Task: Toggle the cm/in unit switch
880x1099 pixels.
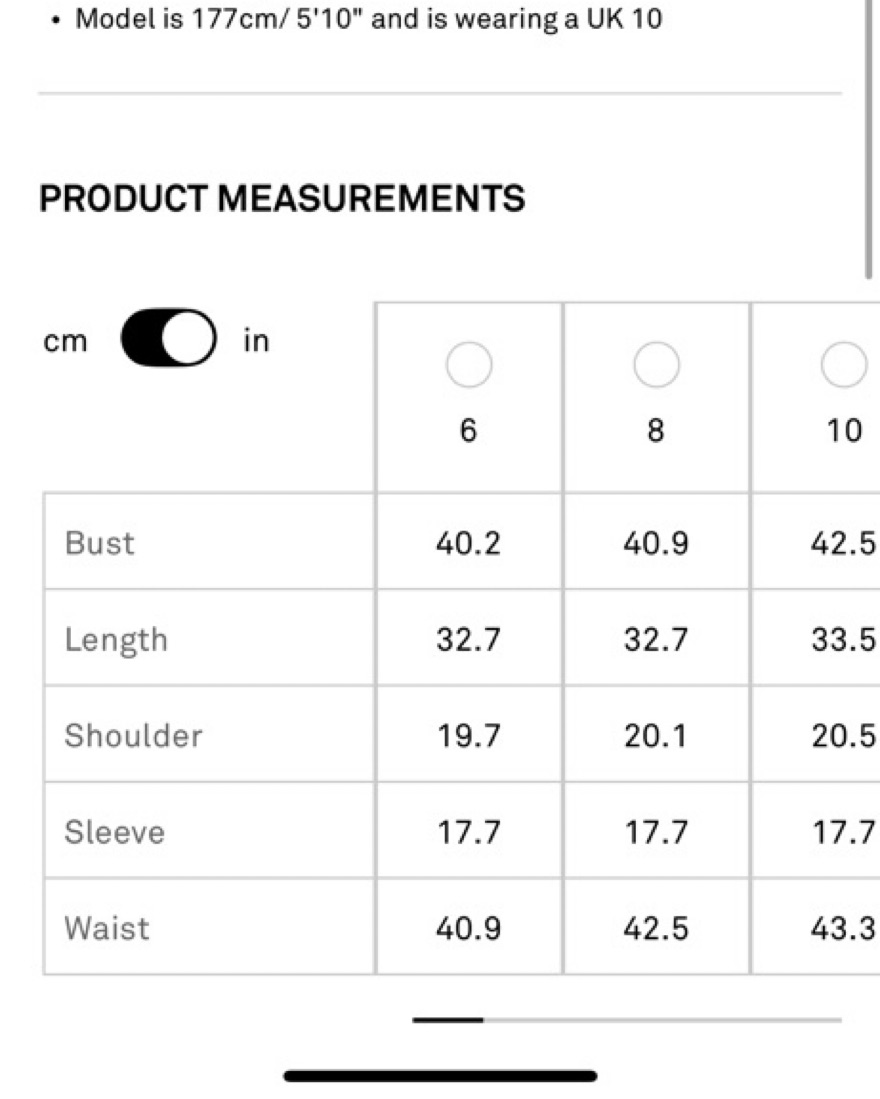Action: [168, 339]
